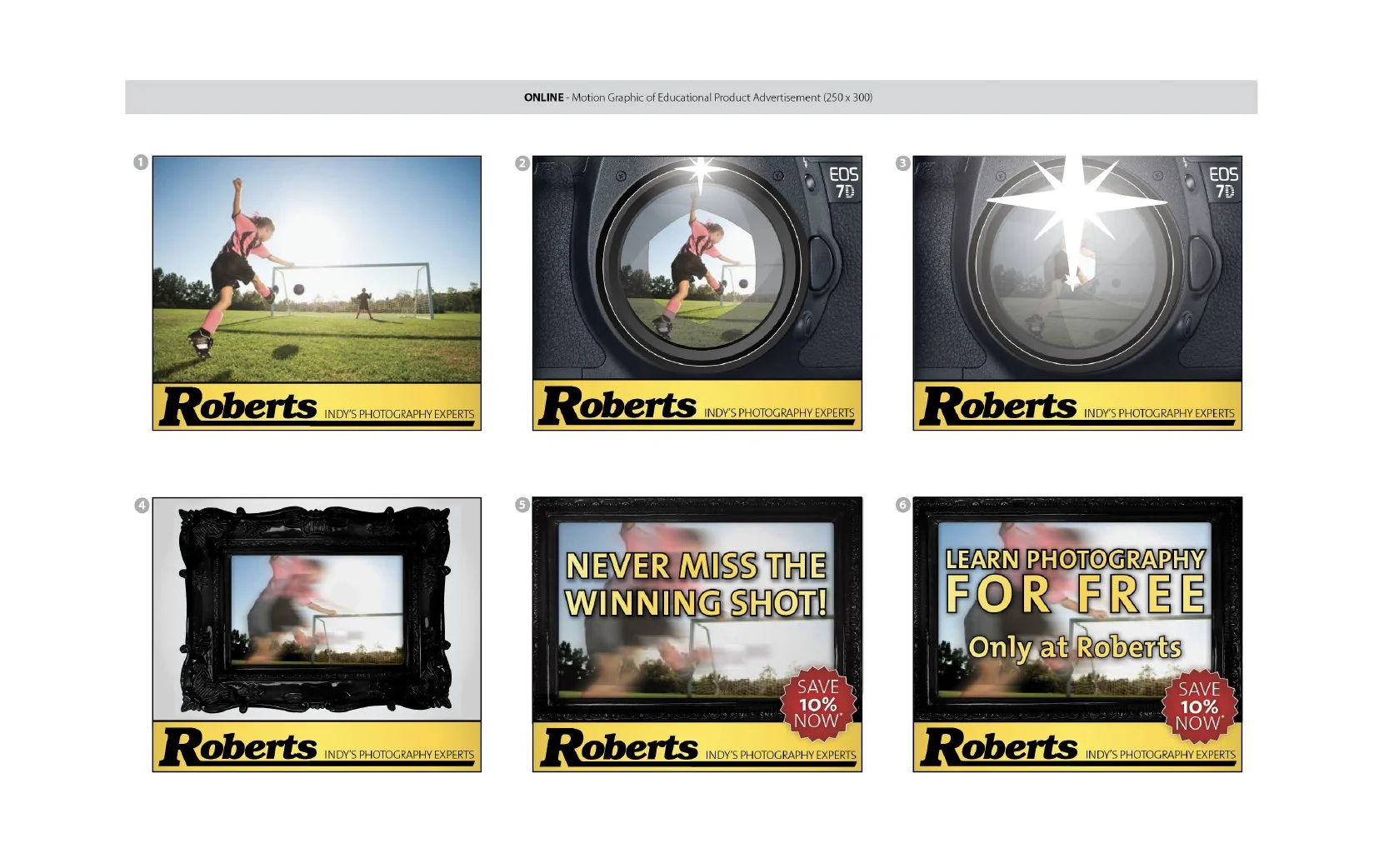The height and width of the screenshot is (868, 1389).
Task: Select the Roberts logo under the sunny soccer photo
Action: point(237,407)
